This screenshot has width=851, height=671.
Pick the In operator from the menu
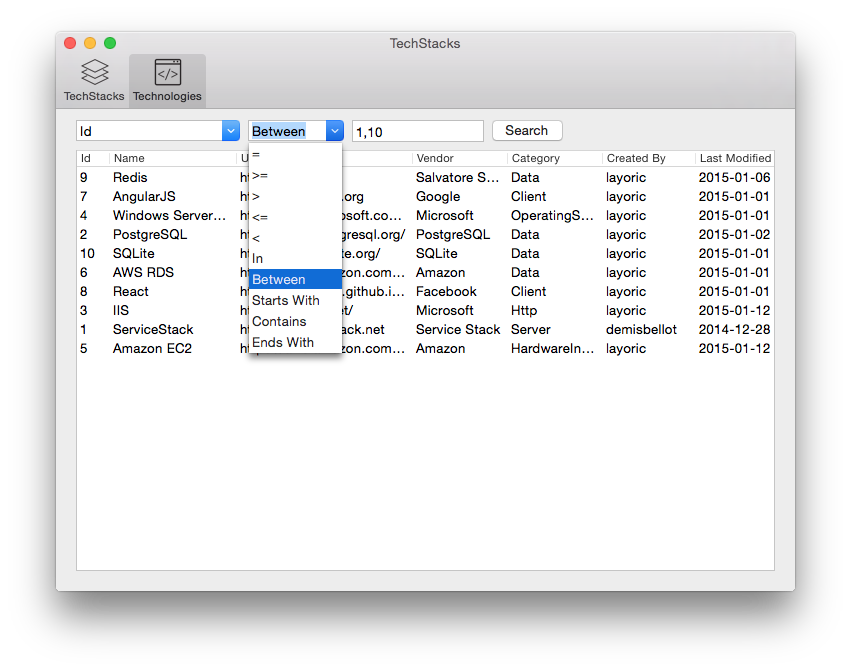click(x=258, y=258)
